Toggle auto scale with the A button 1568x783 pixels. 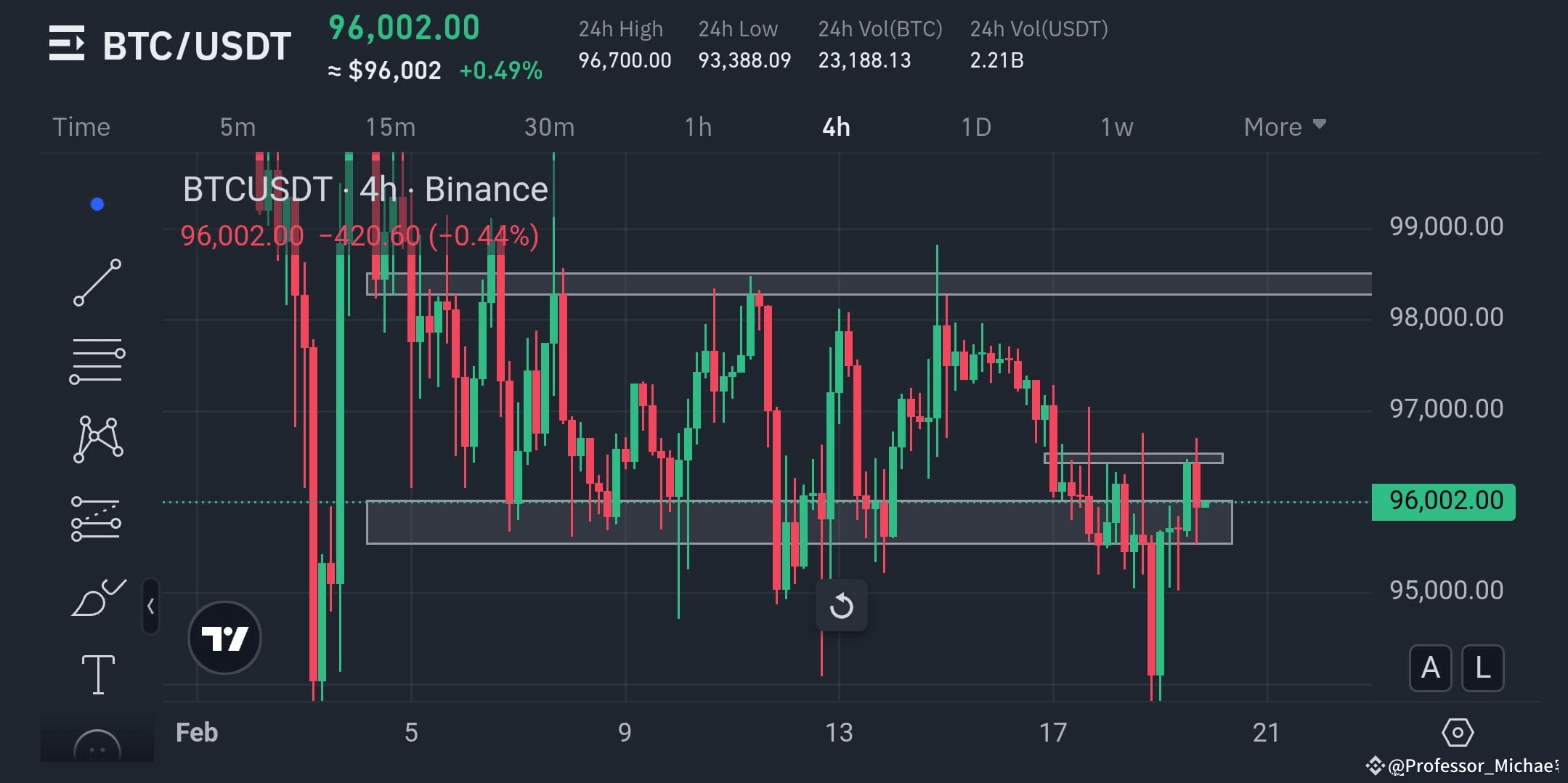(x=1430, y=668)
